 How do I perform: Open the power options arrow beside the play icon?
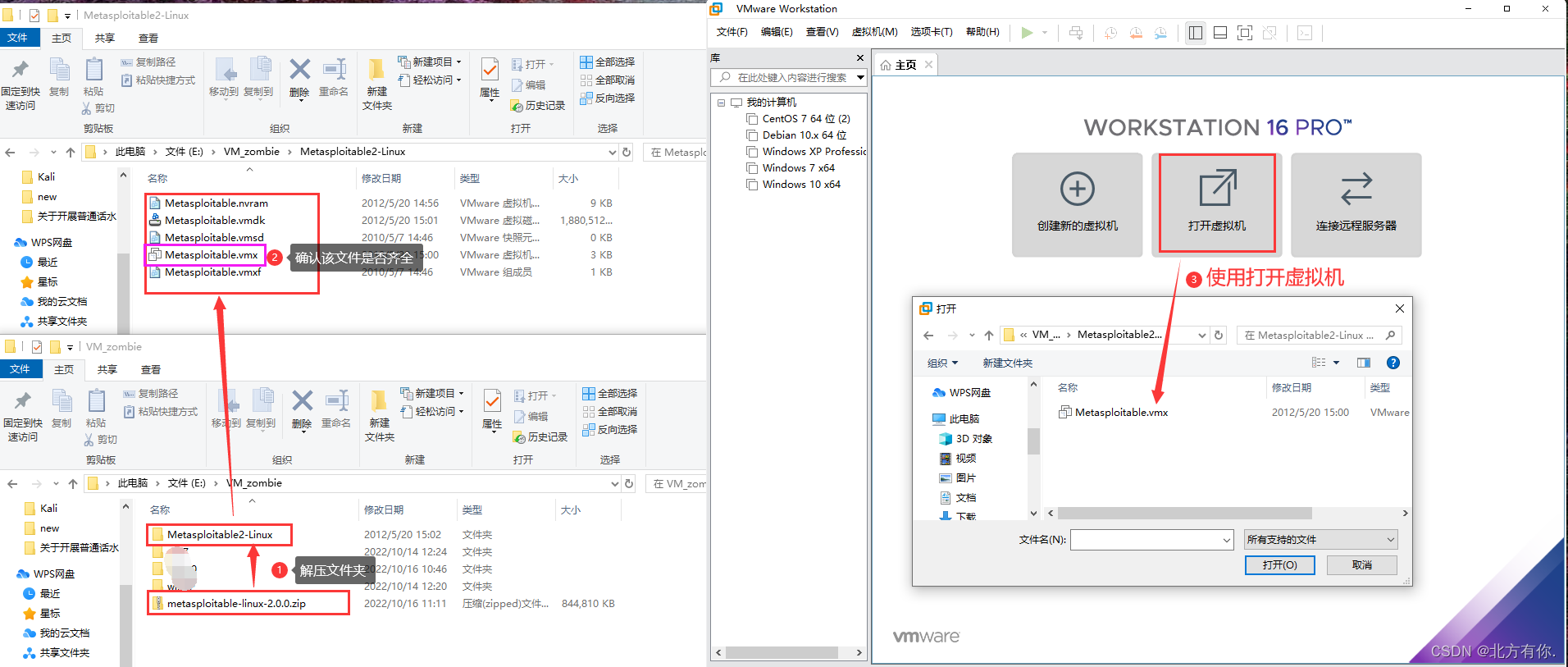click(1045, 33)
